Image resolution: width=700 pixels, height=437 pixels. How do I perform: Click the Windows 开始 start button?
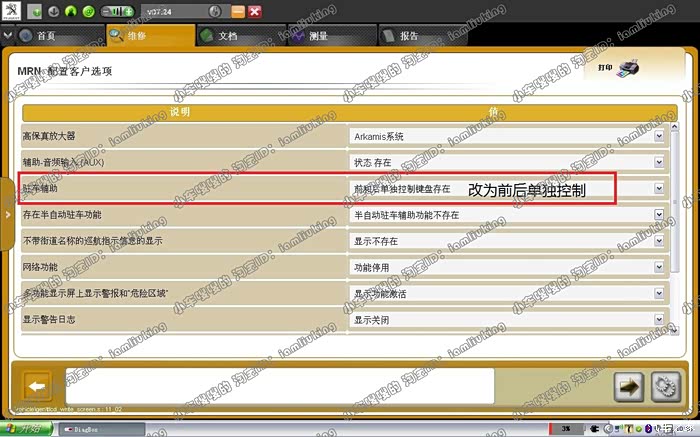coord(24,429)
